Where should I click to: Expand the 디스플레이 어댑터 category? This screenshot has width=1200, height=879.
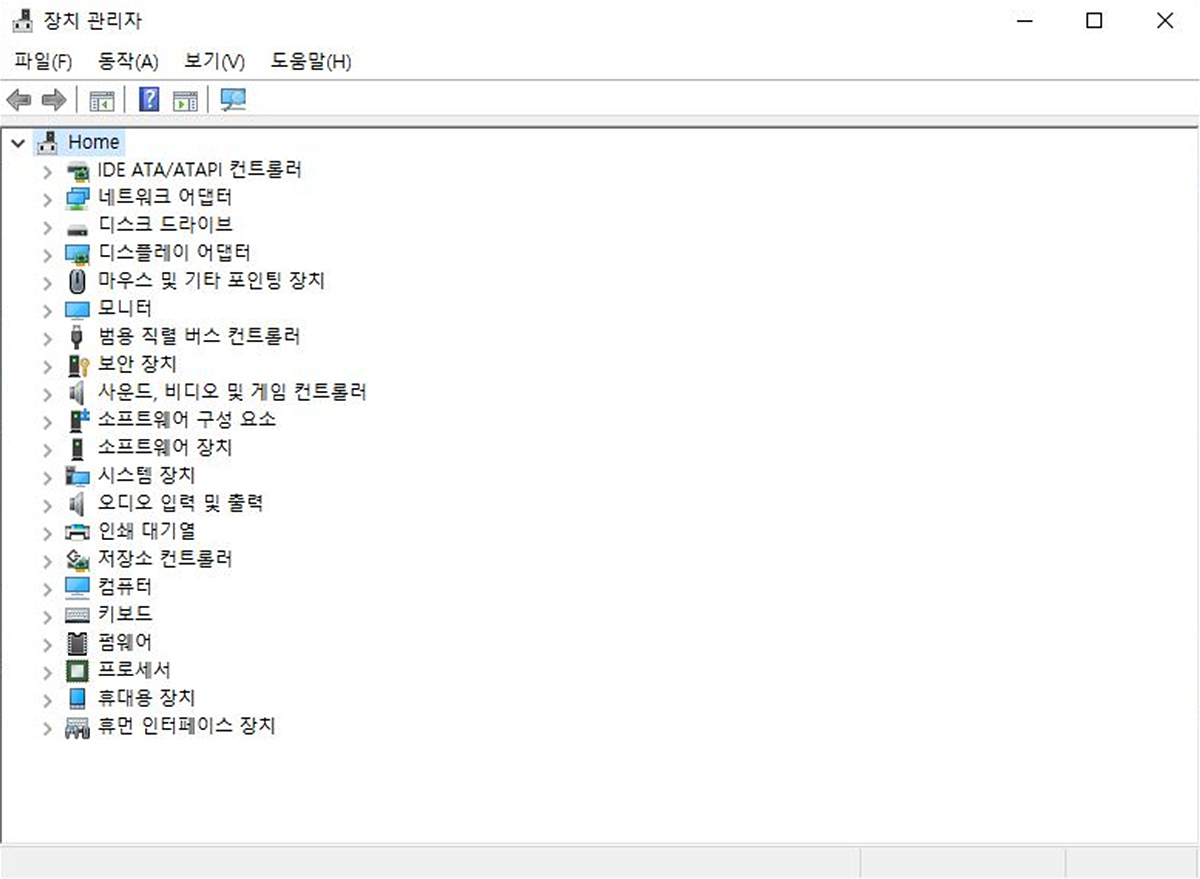click(x=47, y=255)
